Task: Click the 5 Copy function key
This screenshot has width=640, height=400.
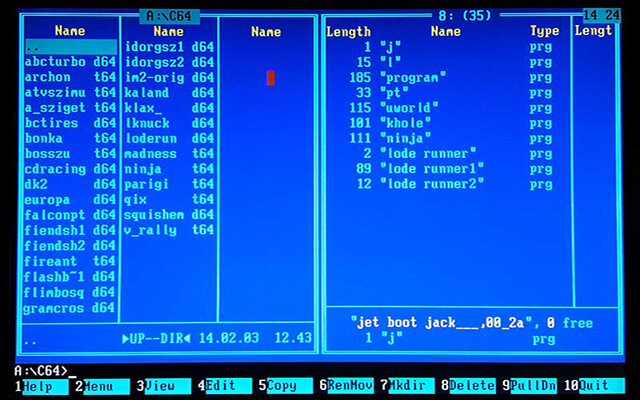Action: (285, 386)
